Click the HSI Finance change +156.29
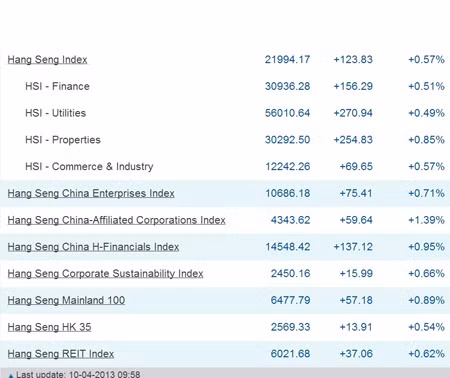The width and height of the screenshot is (450, 378). tap(353, 86)
